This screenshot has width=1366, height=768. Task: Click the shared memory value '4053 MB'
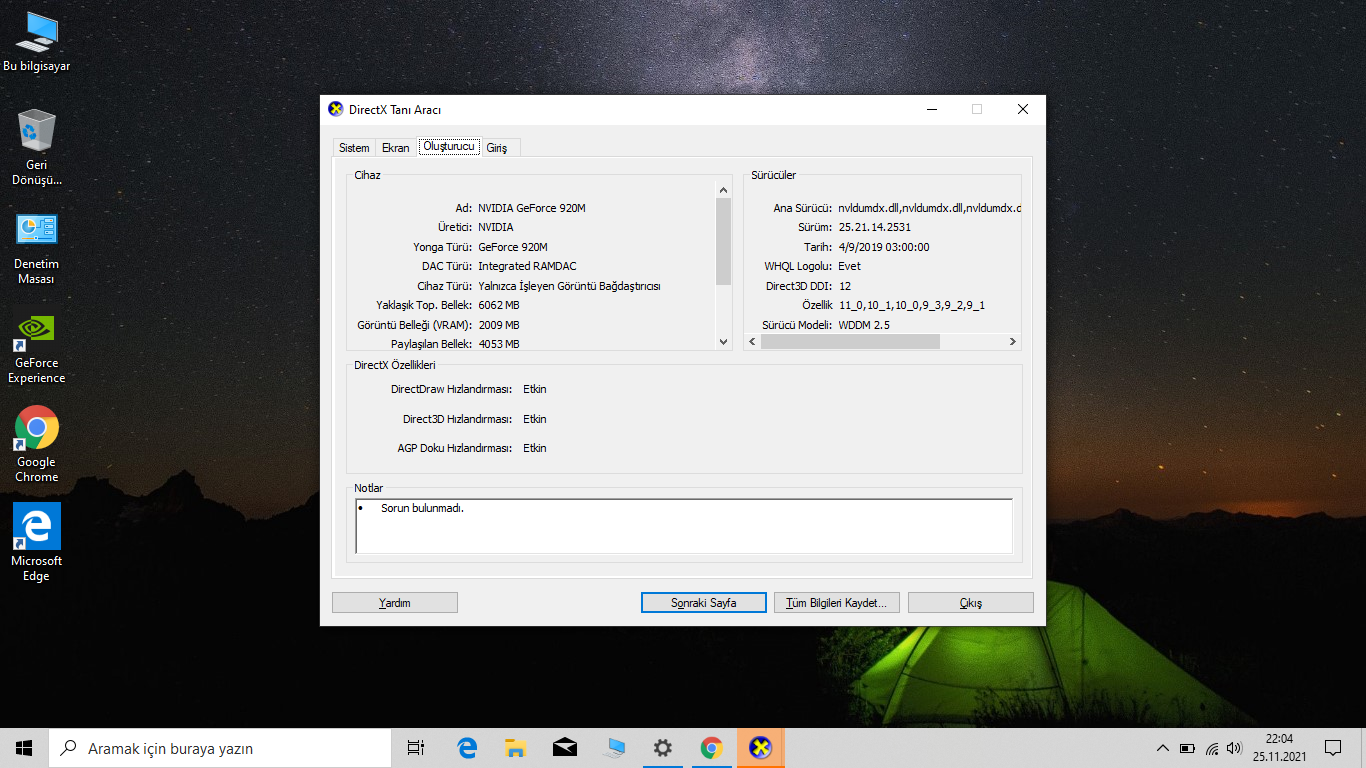click(x=499, y=344)
